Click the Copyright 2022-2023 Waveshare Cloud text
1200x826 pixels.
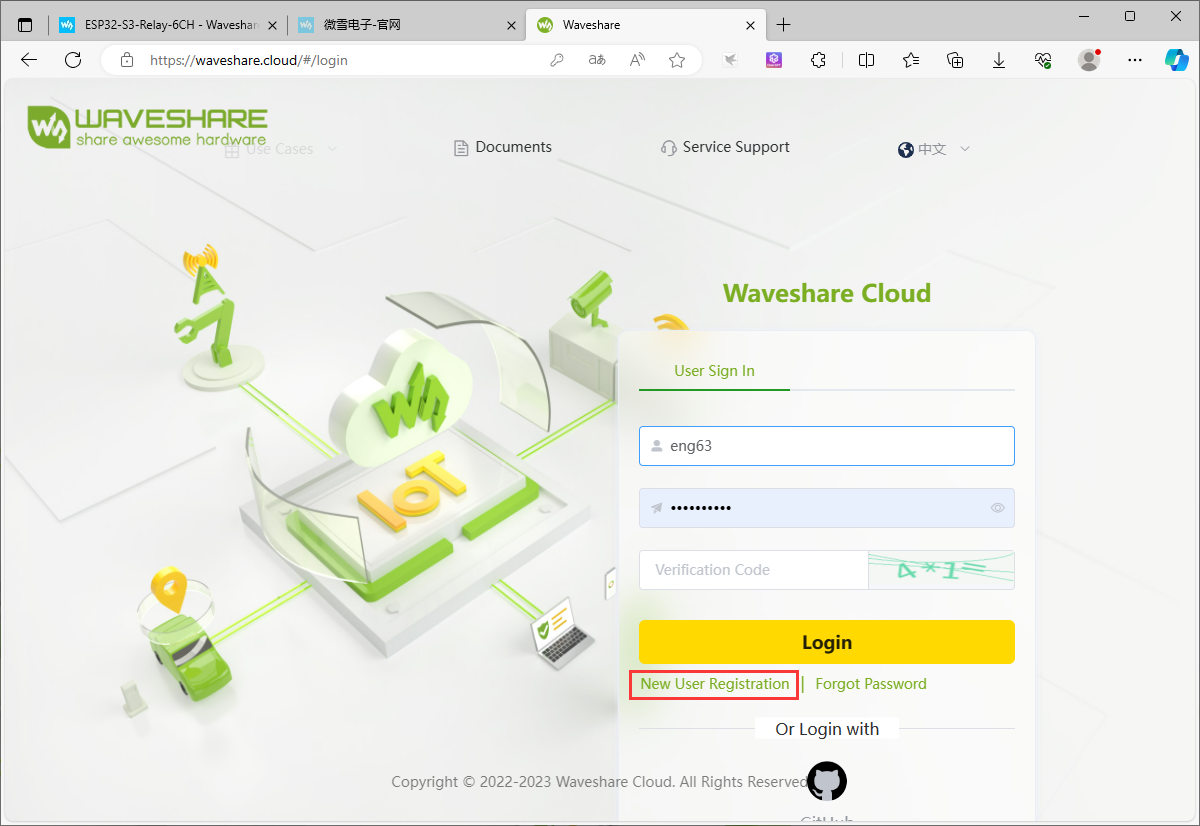click(x=599, y=782)
